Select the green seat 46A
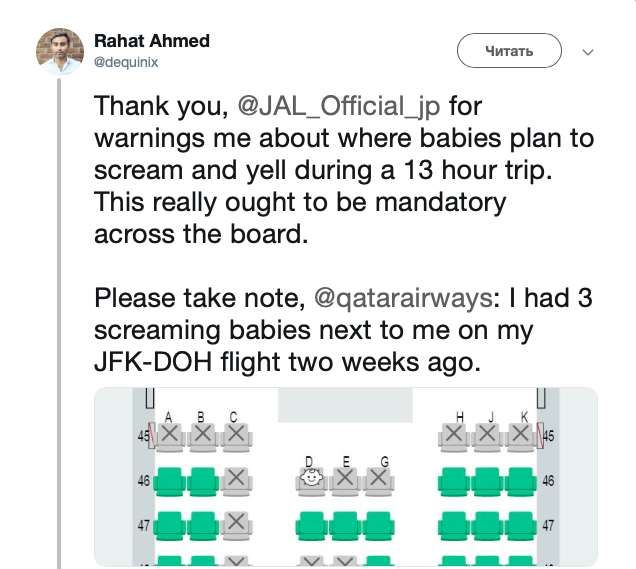 pos(170,481)
